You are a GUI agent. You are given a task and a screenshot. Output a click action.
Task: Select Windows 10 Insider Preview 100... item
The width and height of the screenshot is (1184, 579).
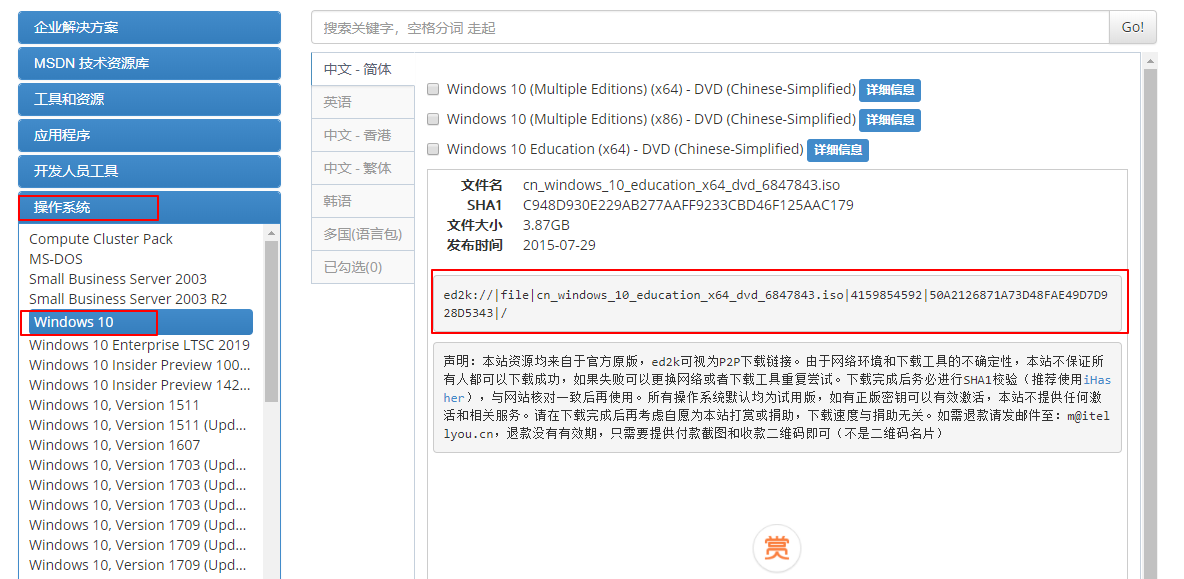click(140, 365)
